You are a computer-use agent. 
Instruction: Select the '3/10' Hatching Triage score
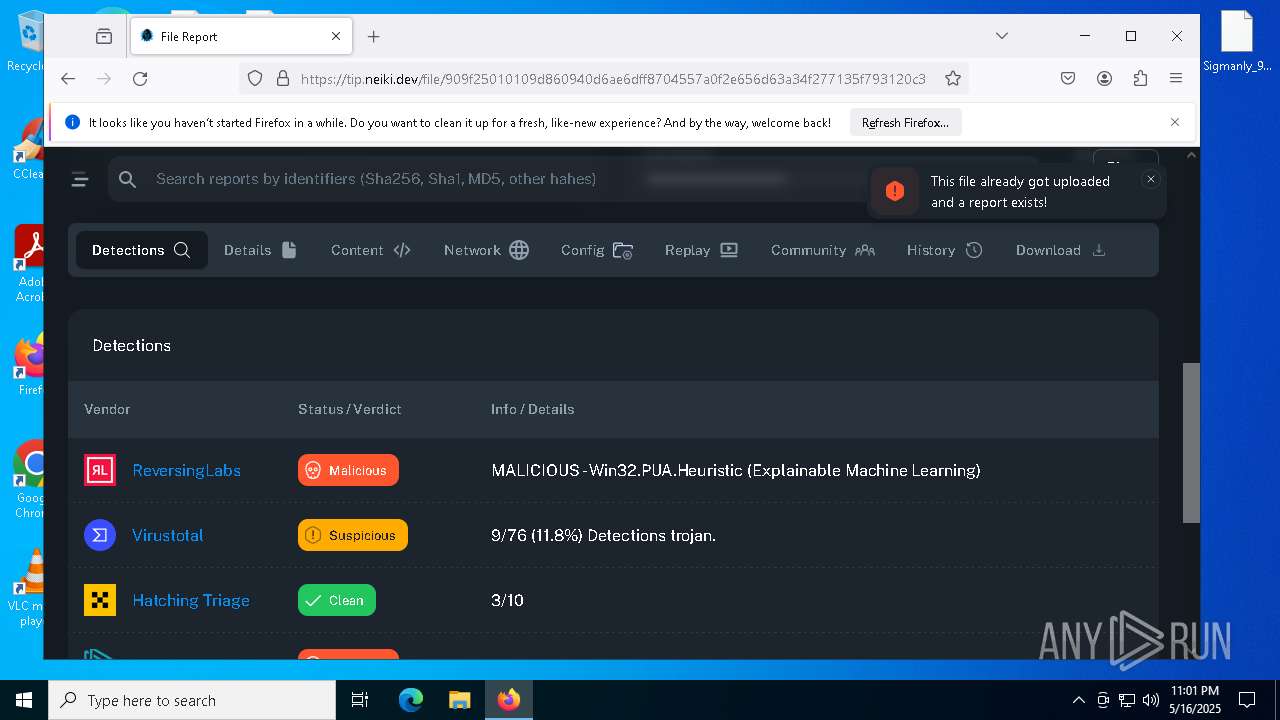point(507,600)
